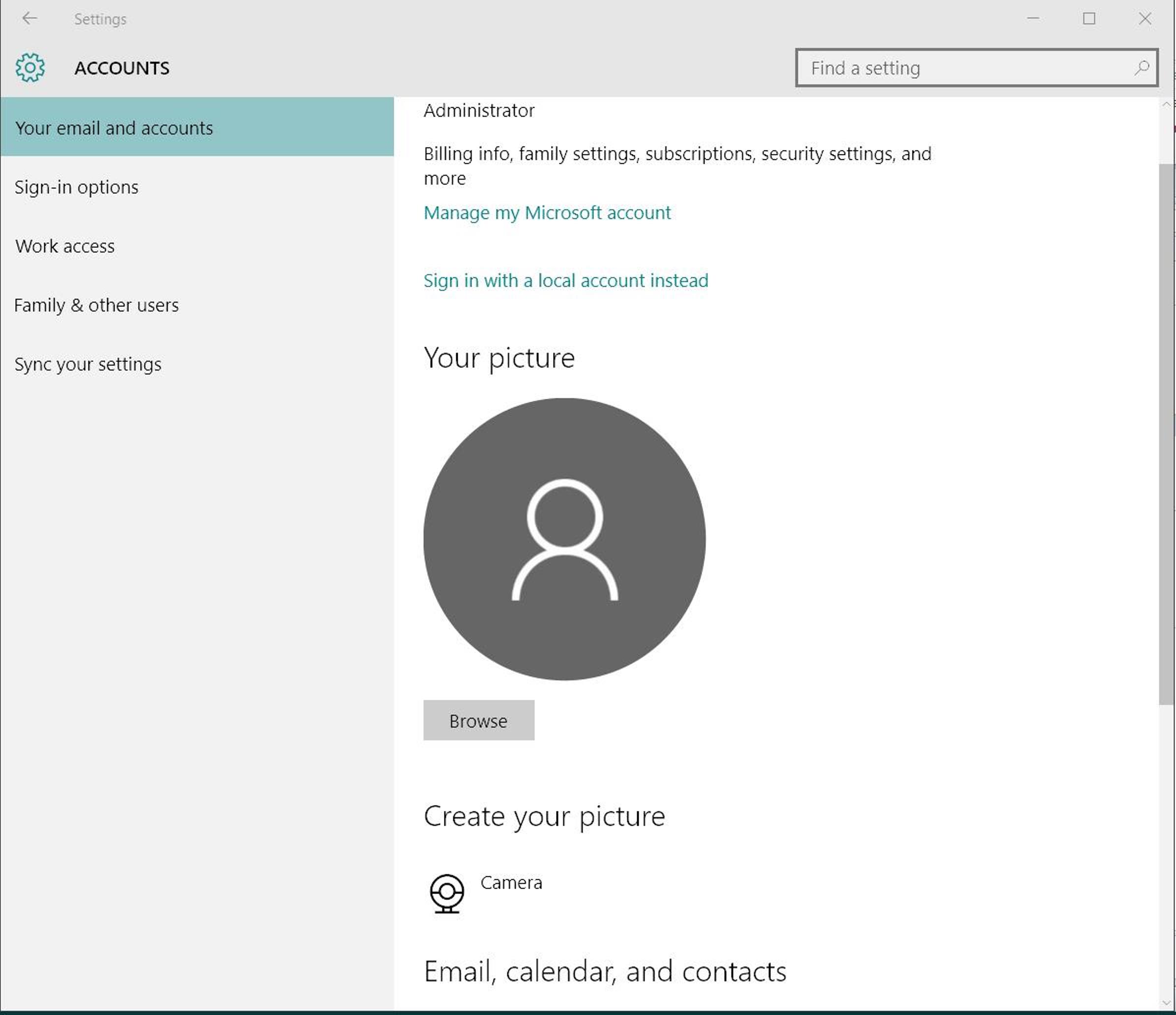Click the Accounts gear icon
1176x1015 pixels.
point(30,67)
